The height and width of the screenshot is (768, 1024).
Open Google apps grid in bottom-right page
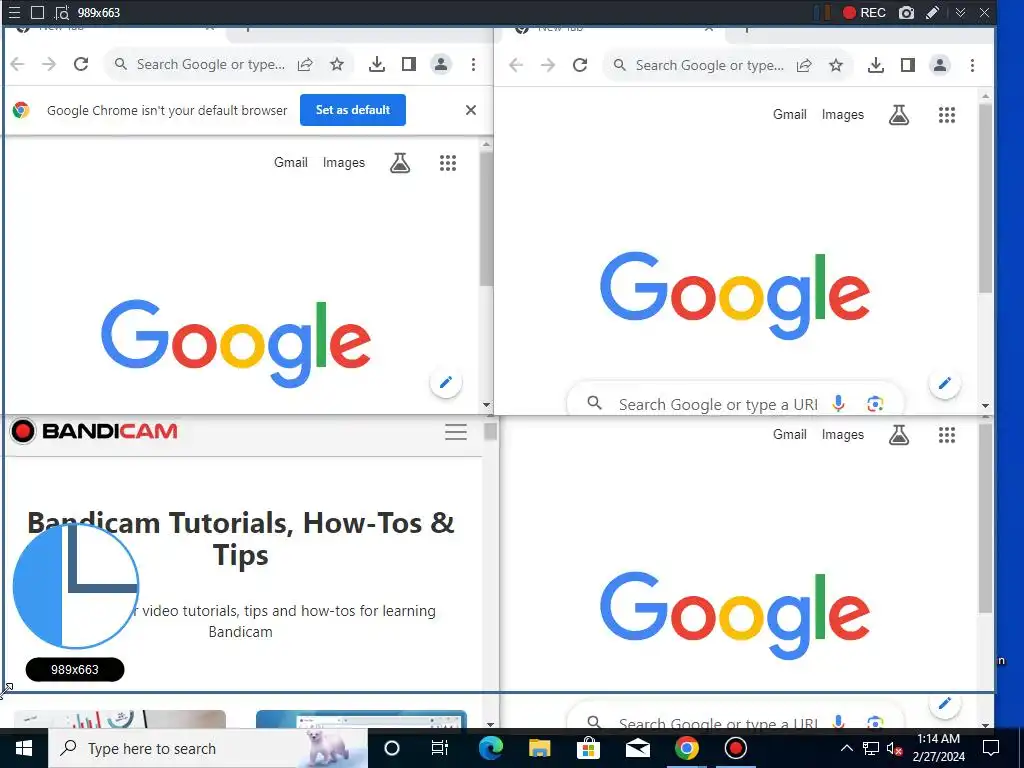click(x=947, y=435)
